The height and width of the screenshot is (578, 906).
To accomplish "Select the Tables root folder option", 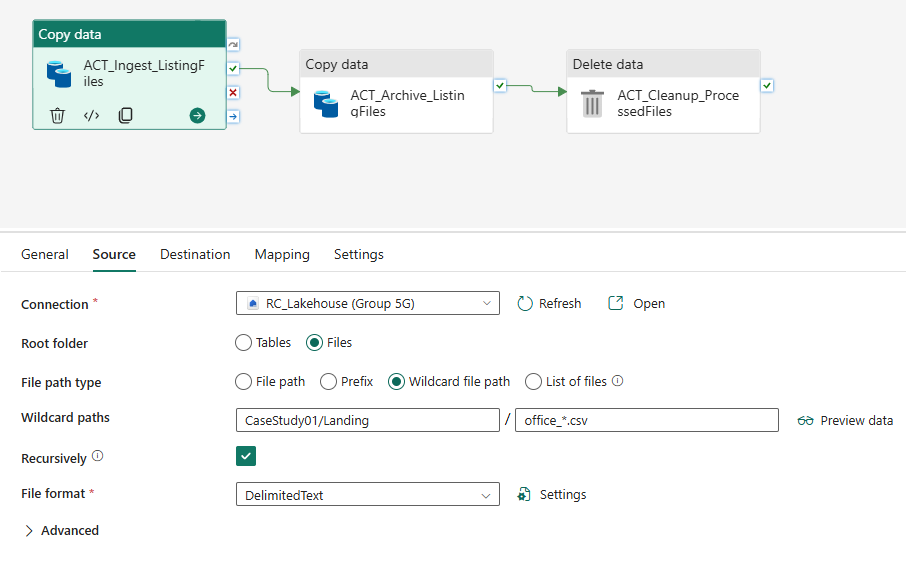I will point(243,343).
